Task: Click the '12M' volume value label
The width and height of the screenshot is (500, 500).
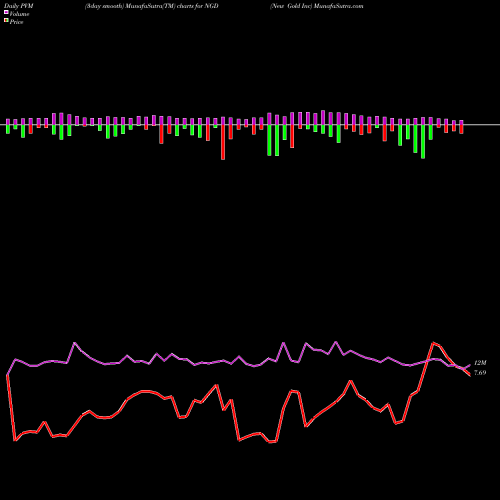Action: pos(480,363)
